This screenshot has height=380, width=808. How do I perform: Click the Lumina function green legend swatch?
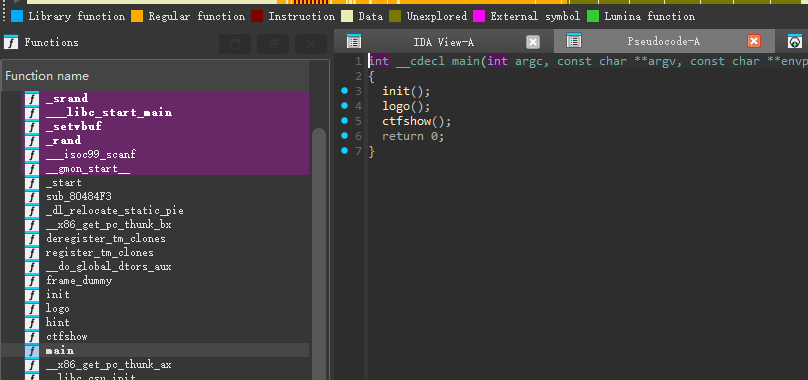tap(593, 16)
